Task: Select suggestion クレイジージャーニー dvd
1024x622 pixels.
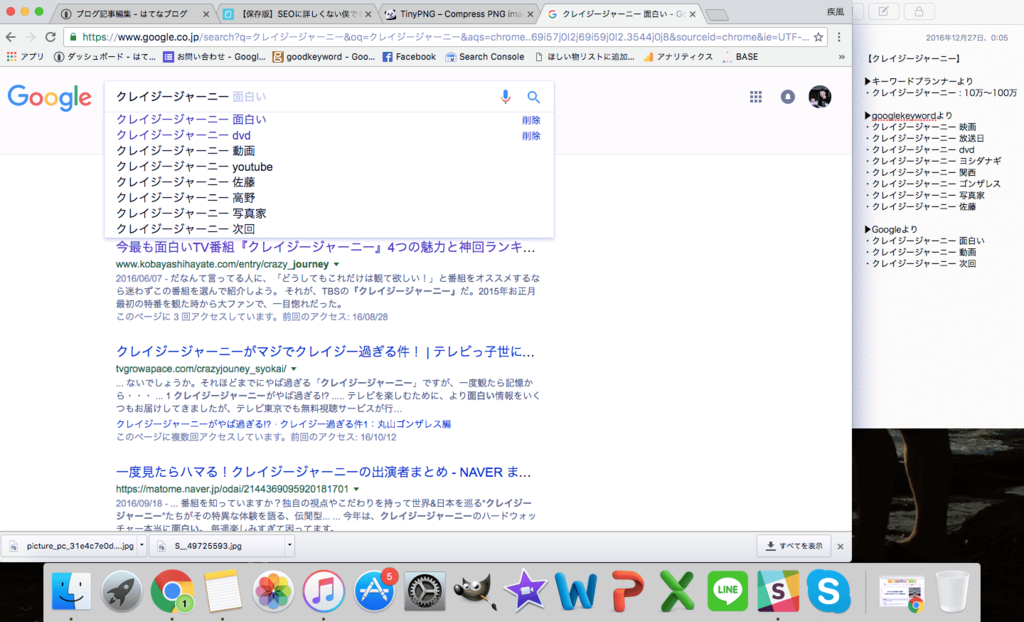Action: point(329,135)
